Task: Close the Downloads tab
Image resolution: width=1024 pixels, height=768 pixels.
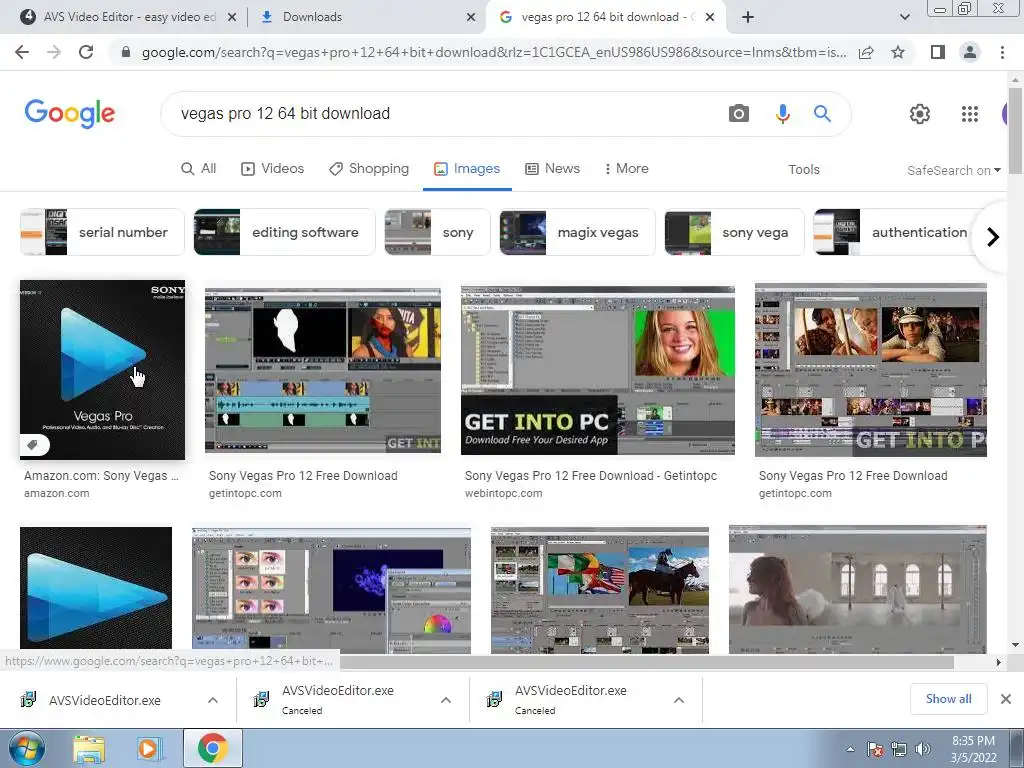Action: (471, 17)
